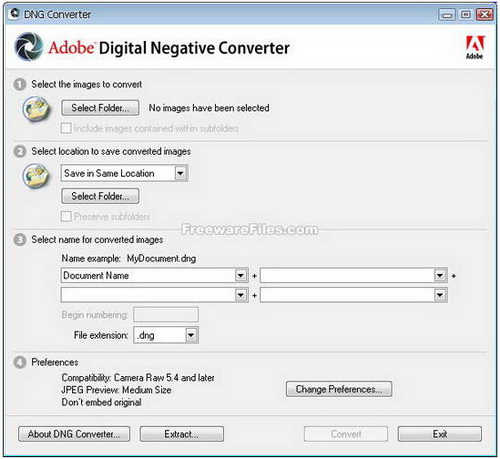Image resolution: width=500 pixels, height=459 pixels.
Task: Click the Extract button
Action: click(182, 434)
